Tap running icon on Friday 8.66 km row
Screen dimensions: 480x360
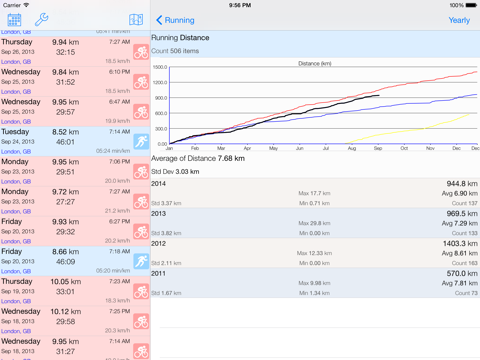pyautogui.click(x=141, y=261)
